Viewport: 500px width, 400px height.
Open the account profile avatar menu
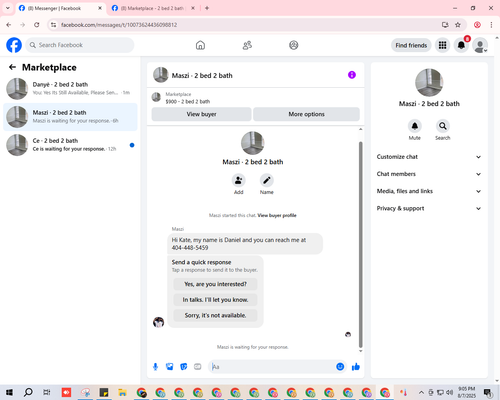click(x=480, y=45)
